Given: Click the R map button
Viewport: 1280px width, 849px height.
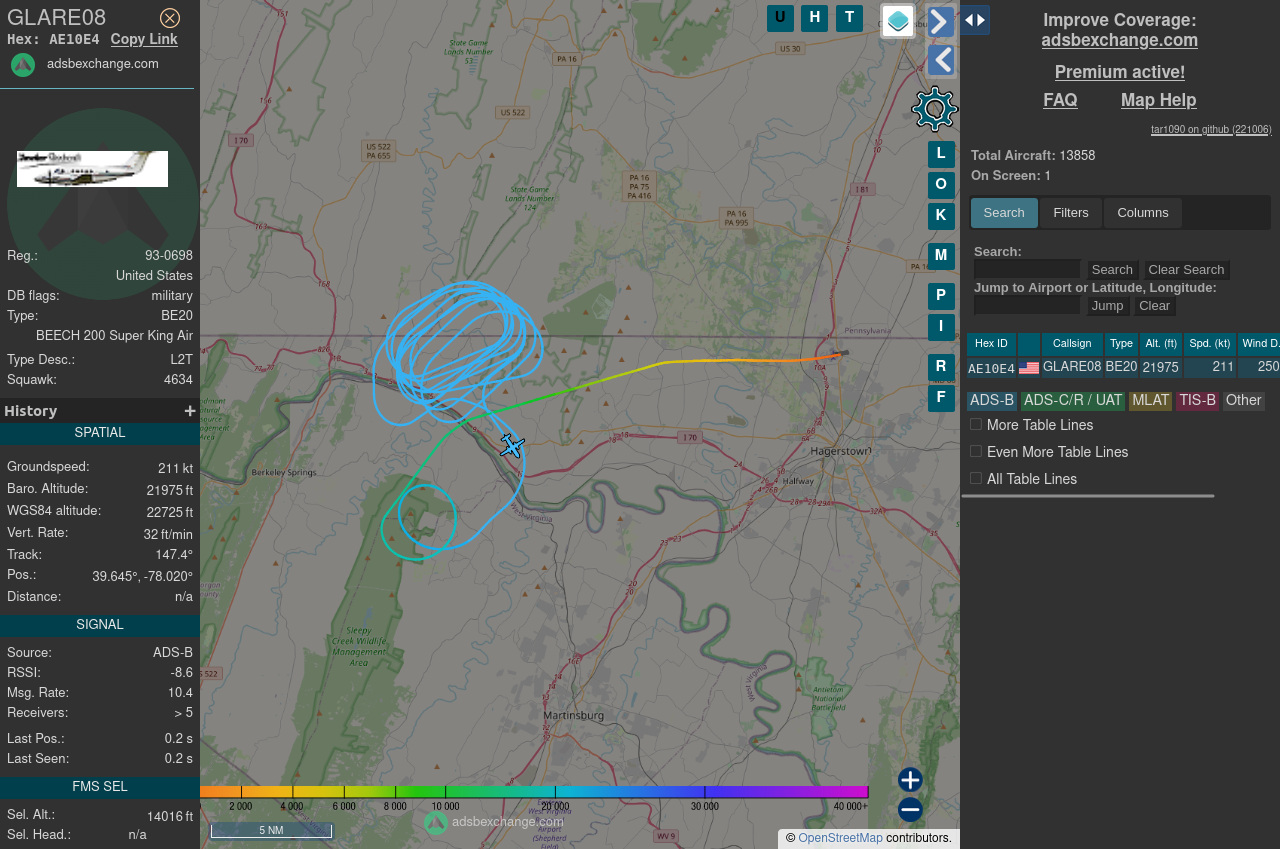Looking at the screenshot, I should (941, 367).
